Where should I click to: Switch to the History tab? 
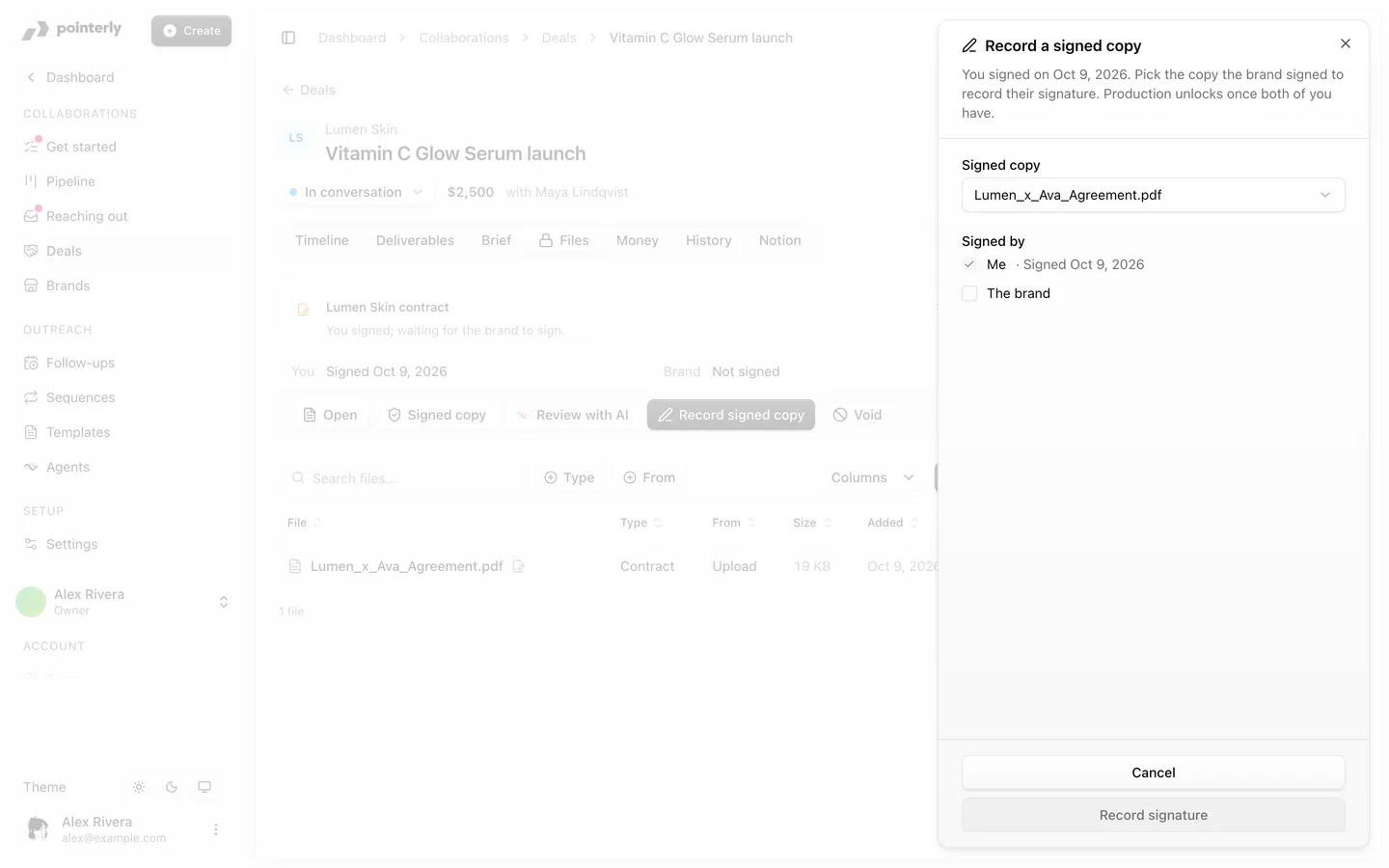[x=709, y=240]
